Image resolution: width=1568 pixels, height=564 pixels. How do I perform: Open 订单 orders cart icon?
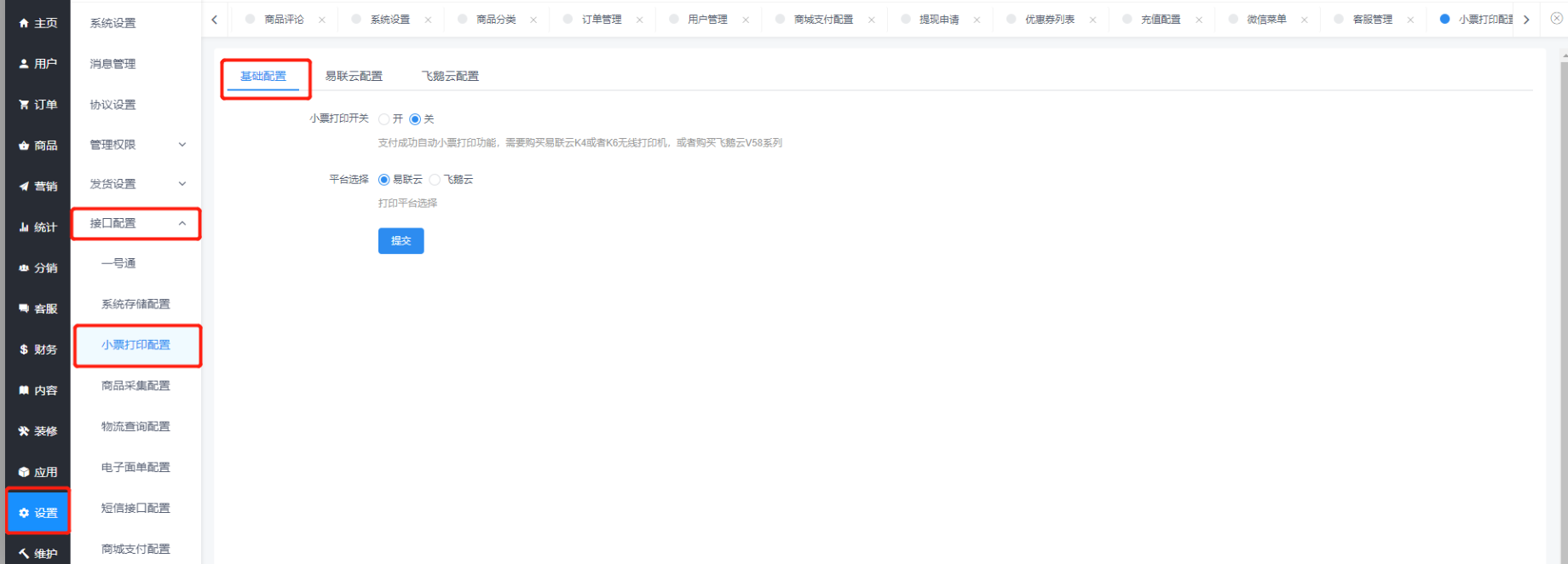(24, 105)
